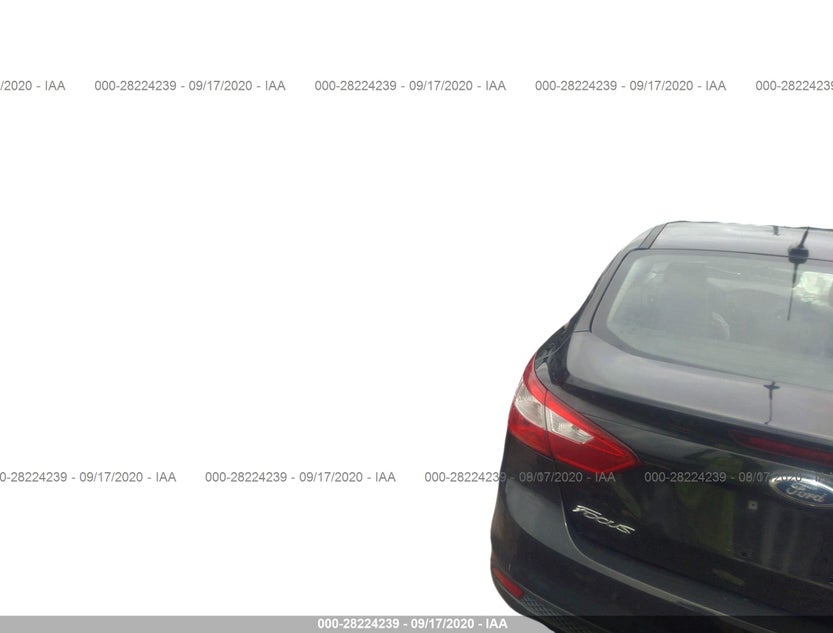Select the gray caption bar lot number text
This screenshot has width=833, height=633.
412,624
